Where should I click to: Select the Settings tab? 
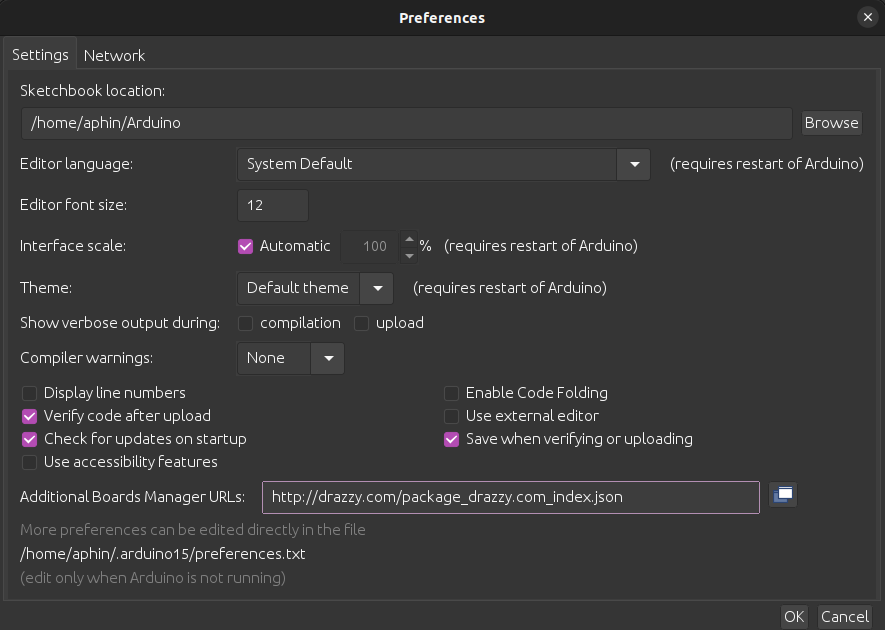click(40, 55)
